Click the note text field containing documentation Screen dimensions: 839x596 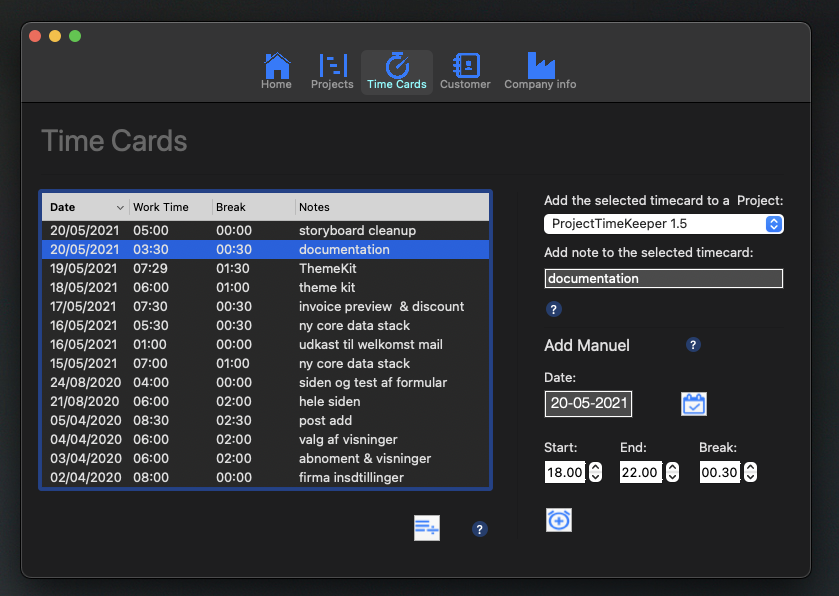663,279
